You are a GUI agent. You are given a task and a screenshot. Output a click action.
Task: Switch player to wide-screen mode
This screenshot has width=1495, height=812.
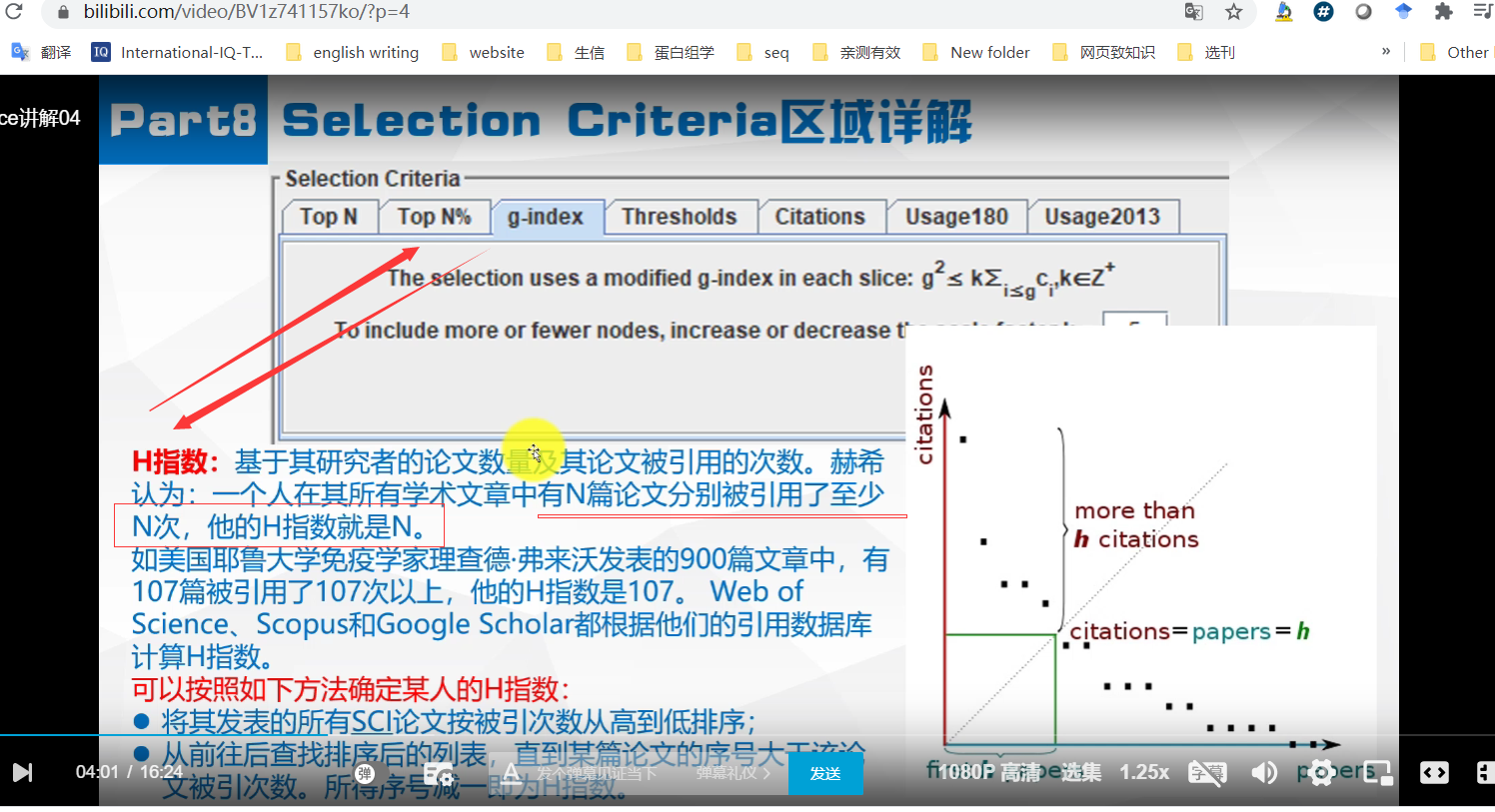tap(1434, 772)
